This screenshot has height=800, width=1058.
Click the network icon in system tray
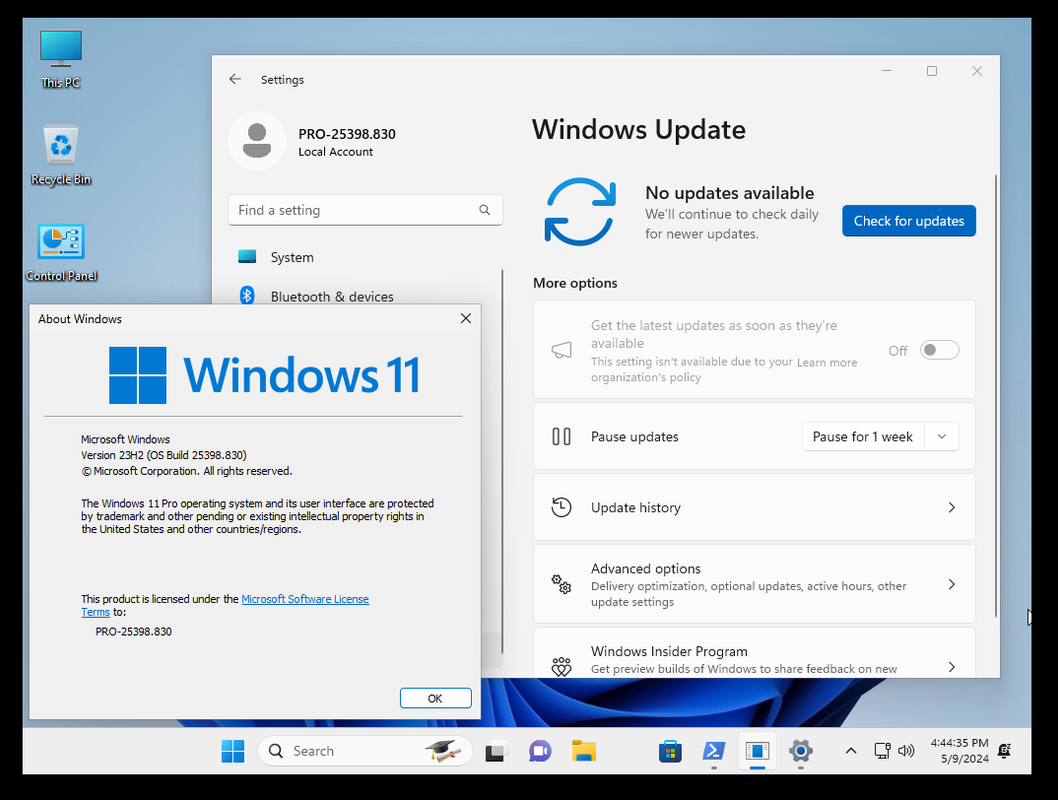[882, 751]
